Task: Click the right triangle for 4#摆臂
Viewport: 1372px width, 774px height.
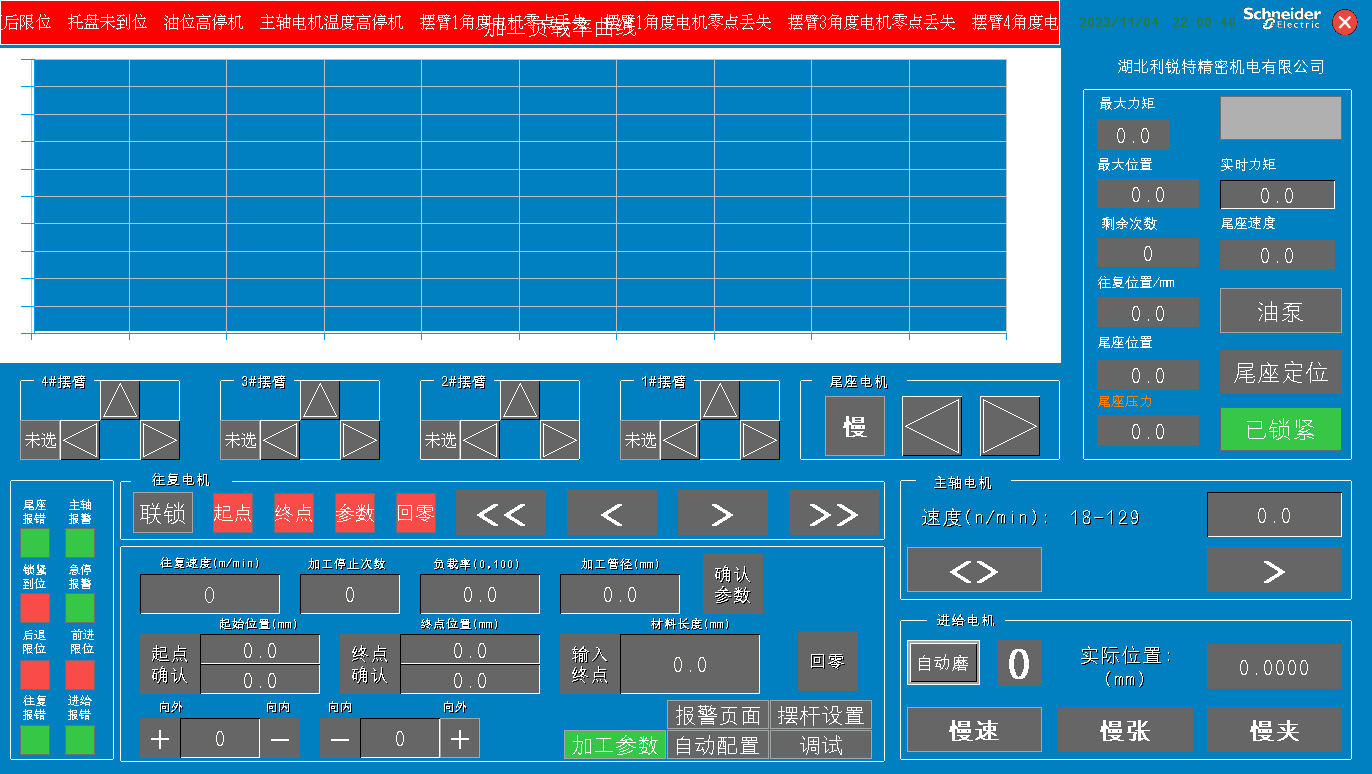Action: click(160, 440)
